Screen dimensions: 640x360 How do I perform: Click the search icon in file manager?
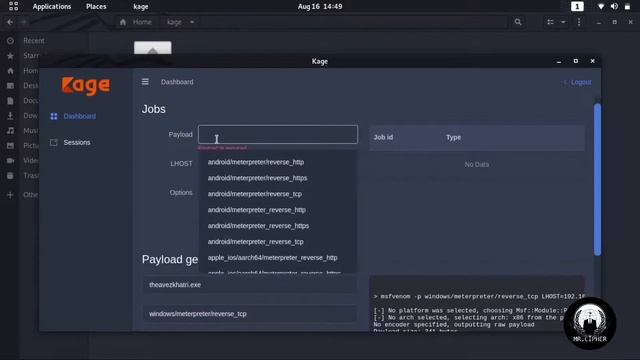[518, 22]
